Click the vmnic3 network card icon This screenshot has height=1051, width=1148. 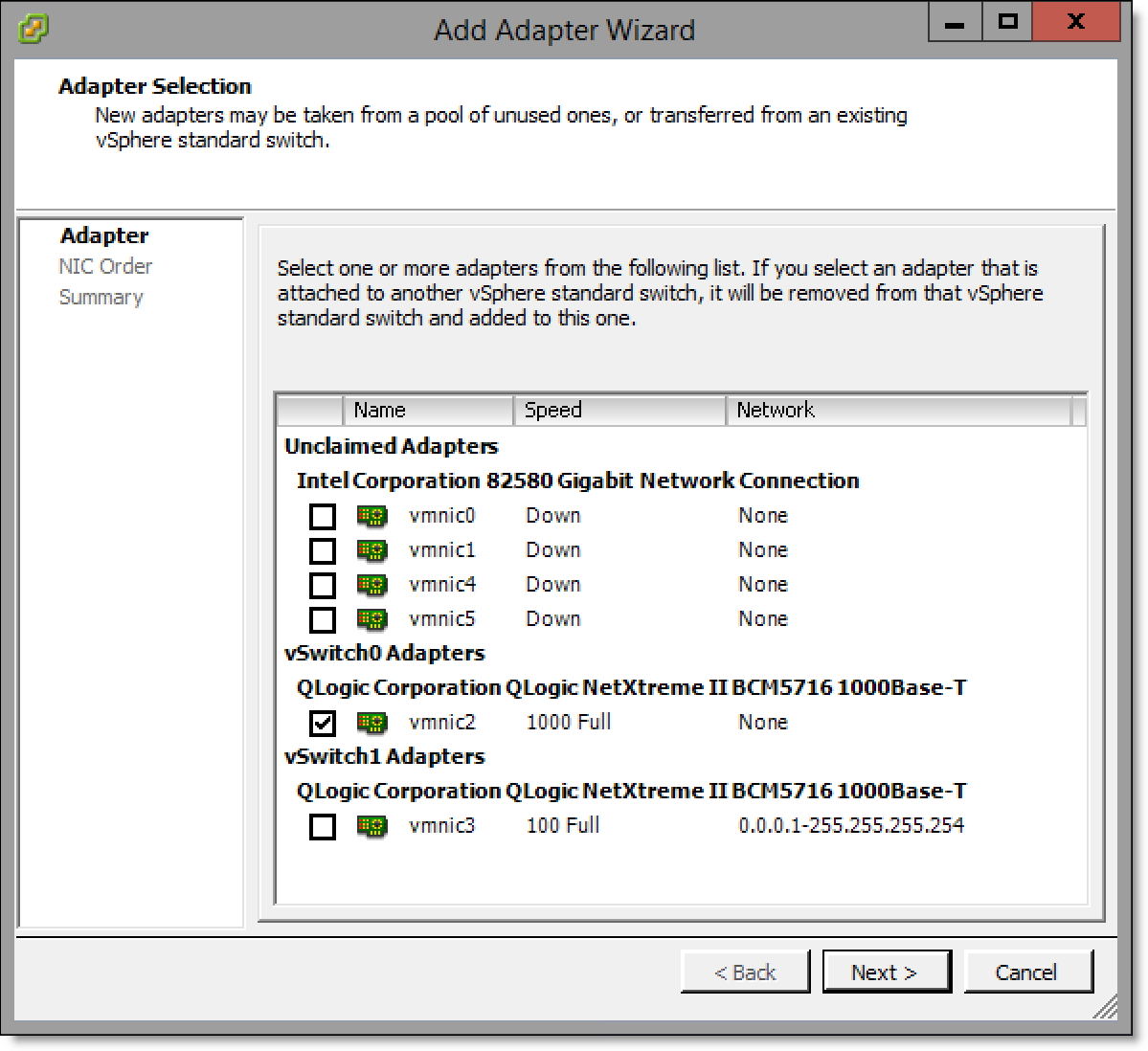pyautogui.click(x=371, y=826)
